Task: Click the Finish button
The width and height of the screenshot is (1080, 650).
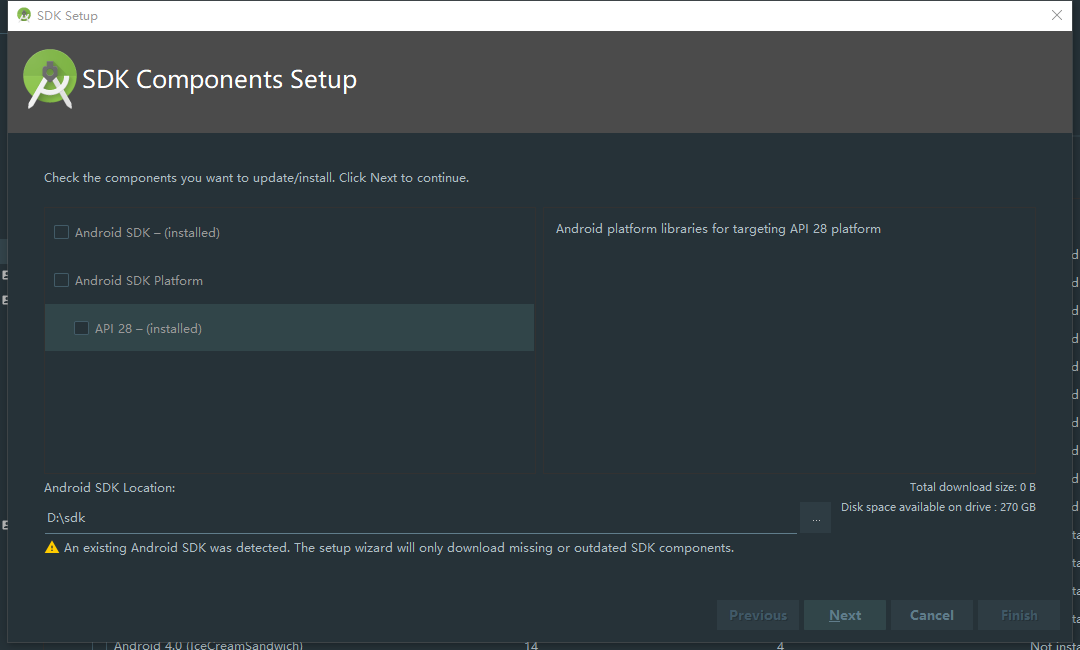Action: 1018,614
